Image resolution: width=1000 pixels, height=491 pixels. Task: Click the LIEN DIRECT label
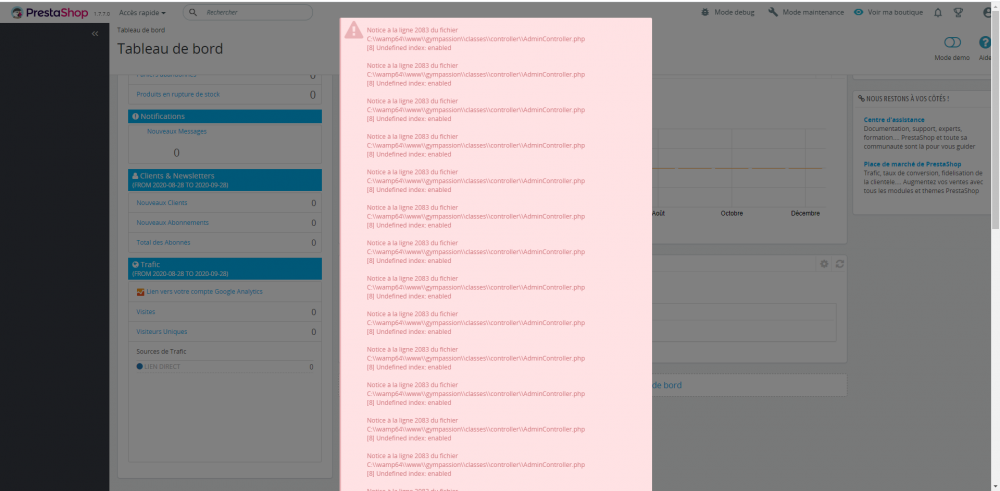tap(163, 367)
